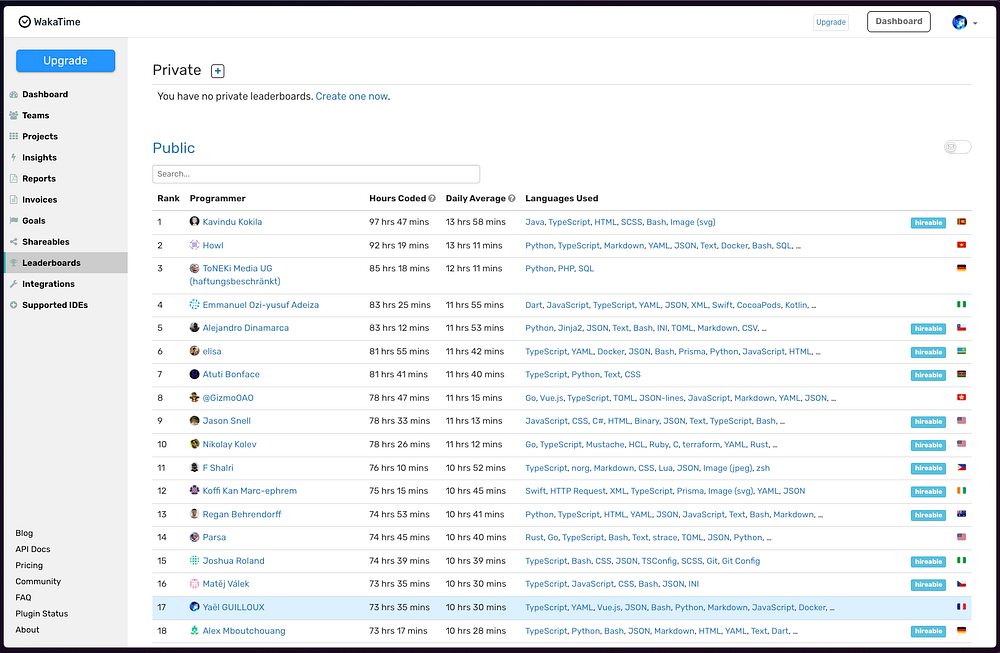Image resolution: width=1000 pixels, height=653 pixels.
Task: Click the Languages Used column header
Action: click(x=561, y=198)
